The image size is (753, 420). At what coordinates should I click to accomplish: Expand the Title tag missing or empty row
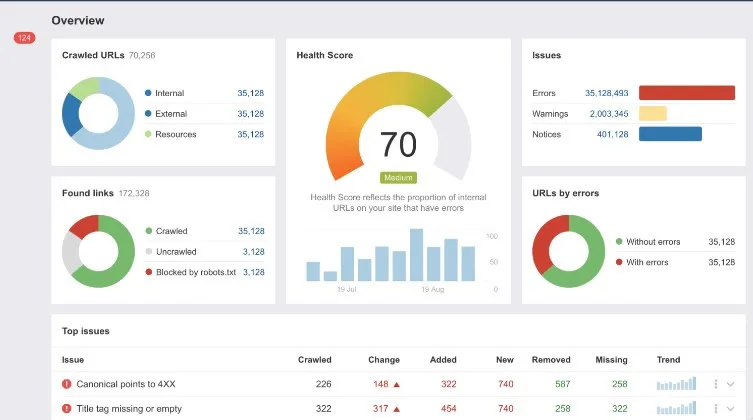click(x=730, y=408)
